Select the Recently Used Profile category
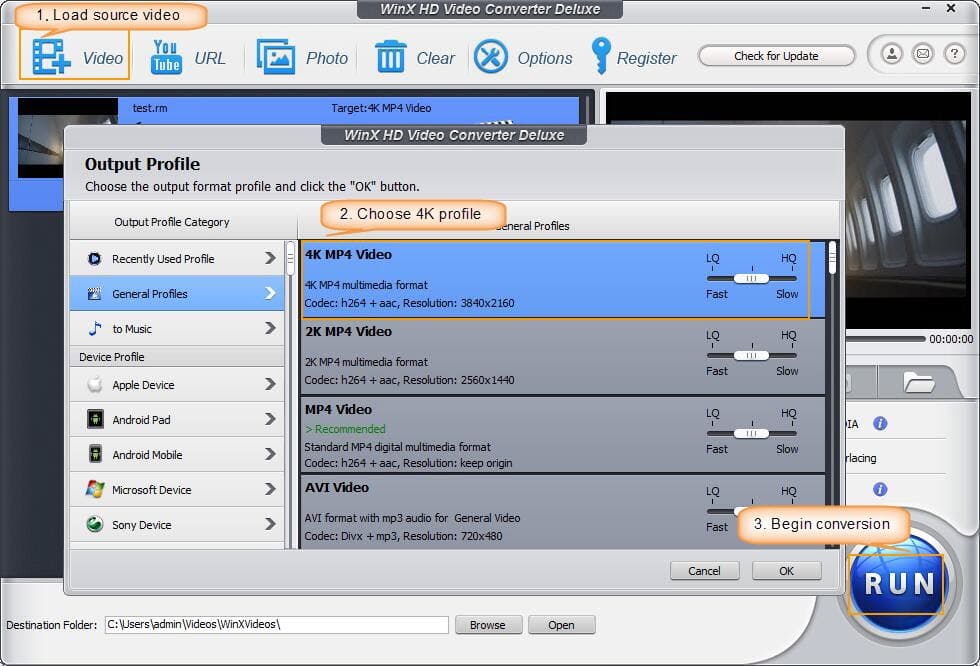This screenshot has height=666, width=980. click(177, 259)
